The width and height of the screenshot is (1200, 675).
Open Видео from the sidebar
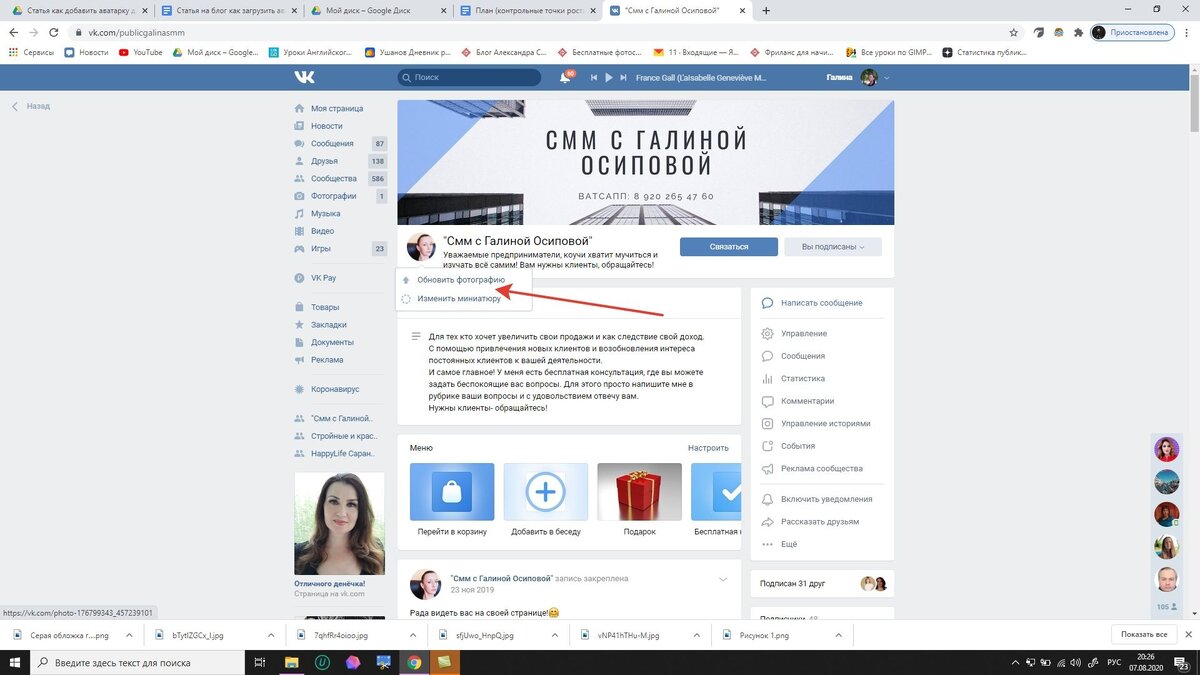(322, 231)
